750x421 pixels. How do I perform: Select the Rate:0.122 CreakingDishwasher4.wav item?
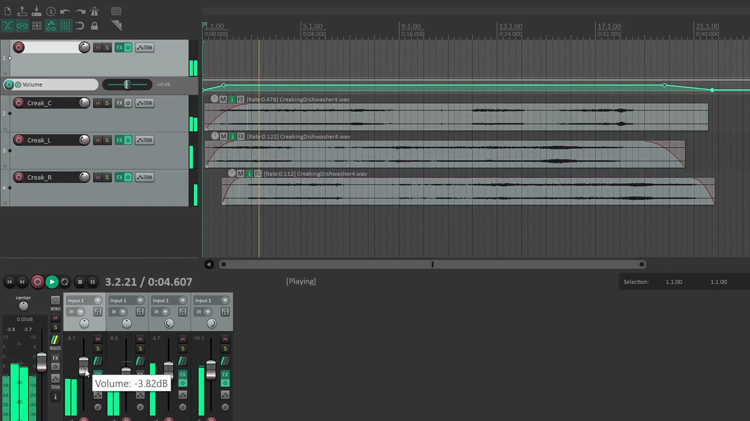pos(445,154)
